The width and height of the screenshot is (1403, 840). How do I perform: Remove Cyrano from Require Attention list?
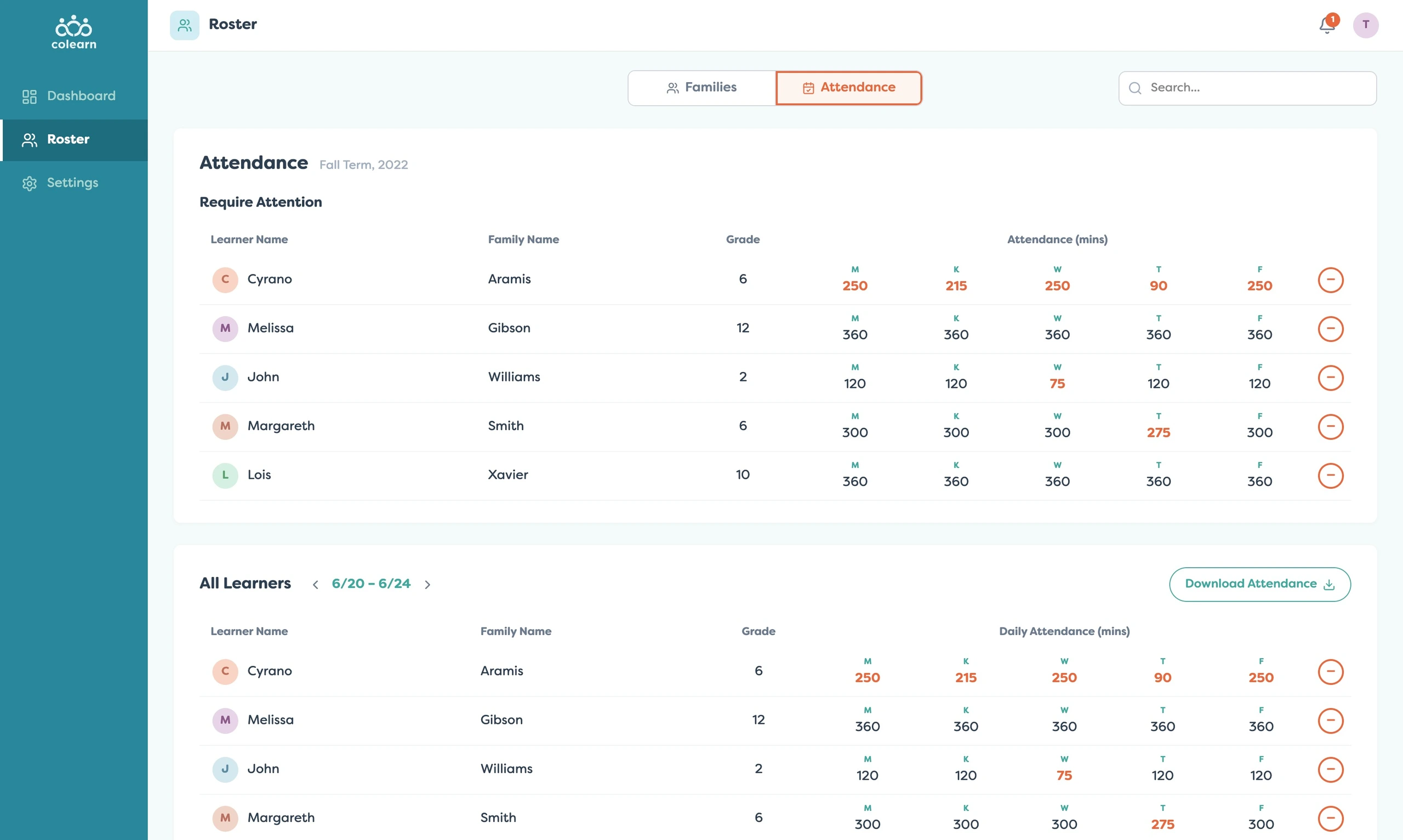coord(1330,279)
